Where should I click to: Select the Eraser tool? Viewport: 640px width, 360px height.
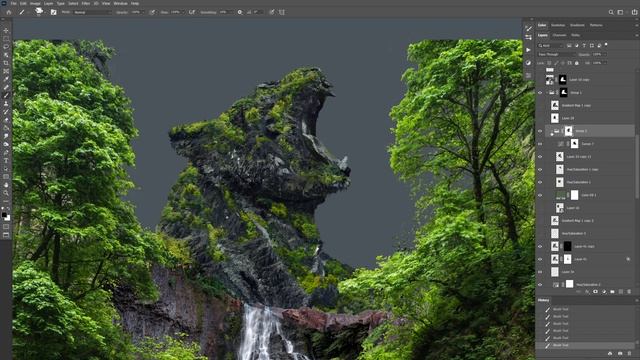click(x=6, y=120)
